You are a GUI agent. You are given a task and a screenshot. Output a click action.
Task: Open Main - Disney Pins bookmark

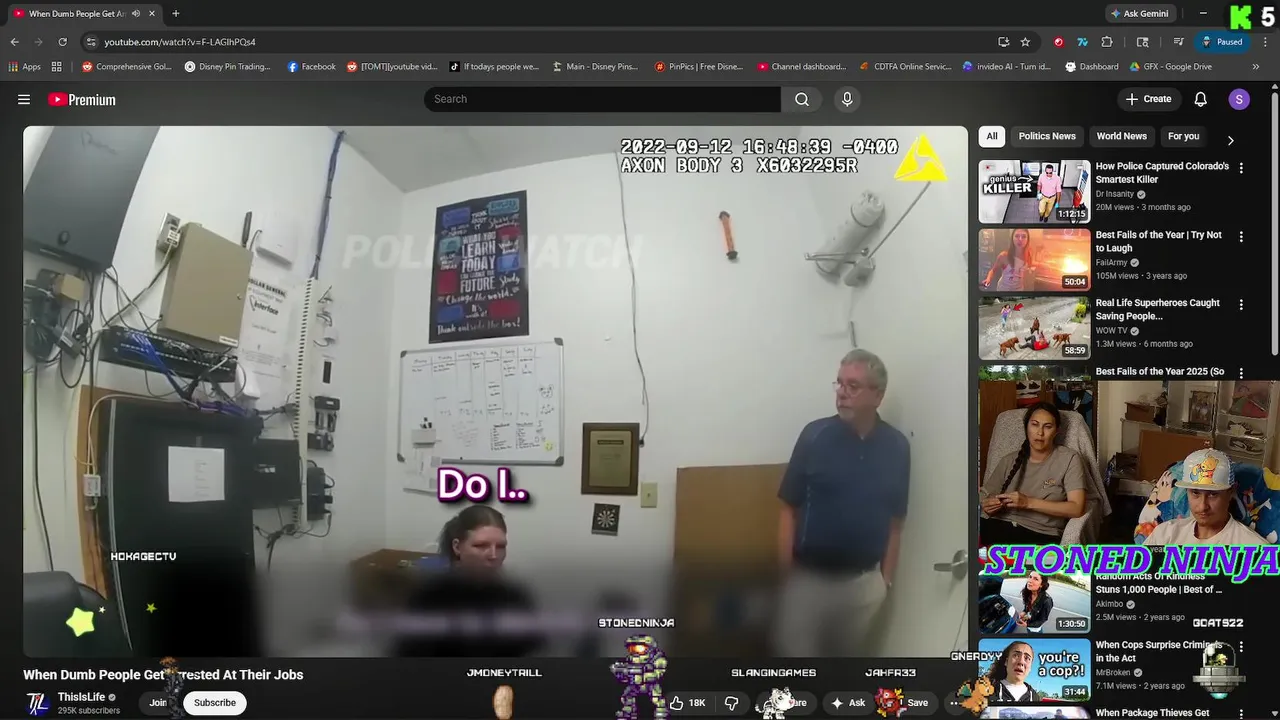pyautogui.click(x=595, y=67)
